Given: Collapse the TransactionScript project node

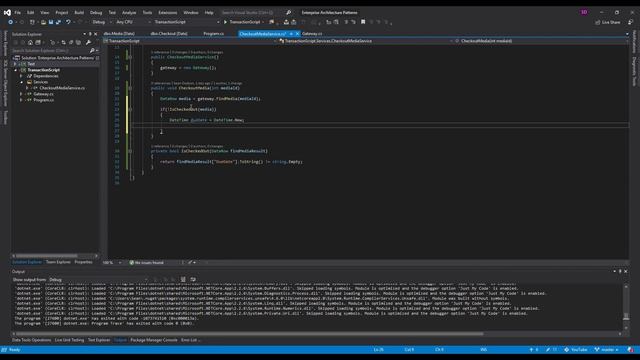Looking at the screenshot, I should (x=16, y=70).
